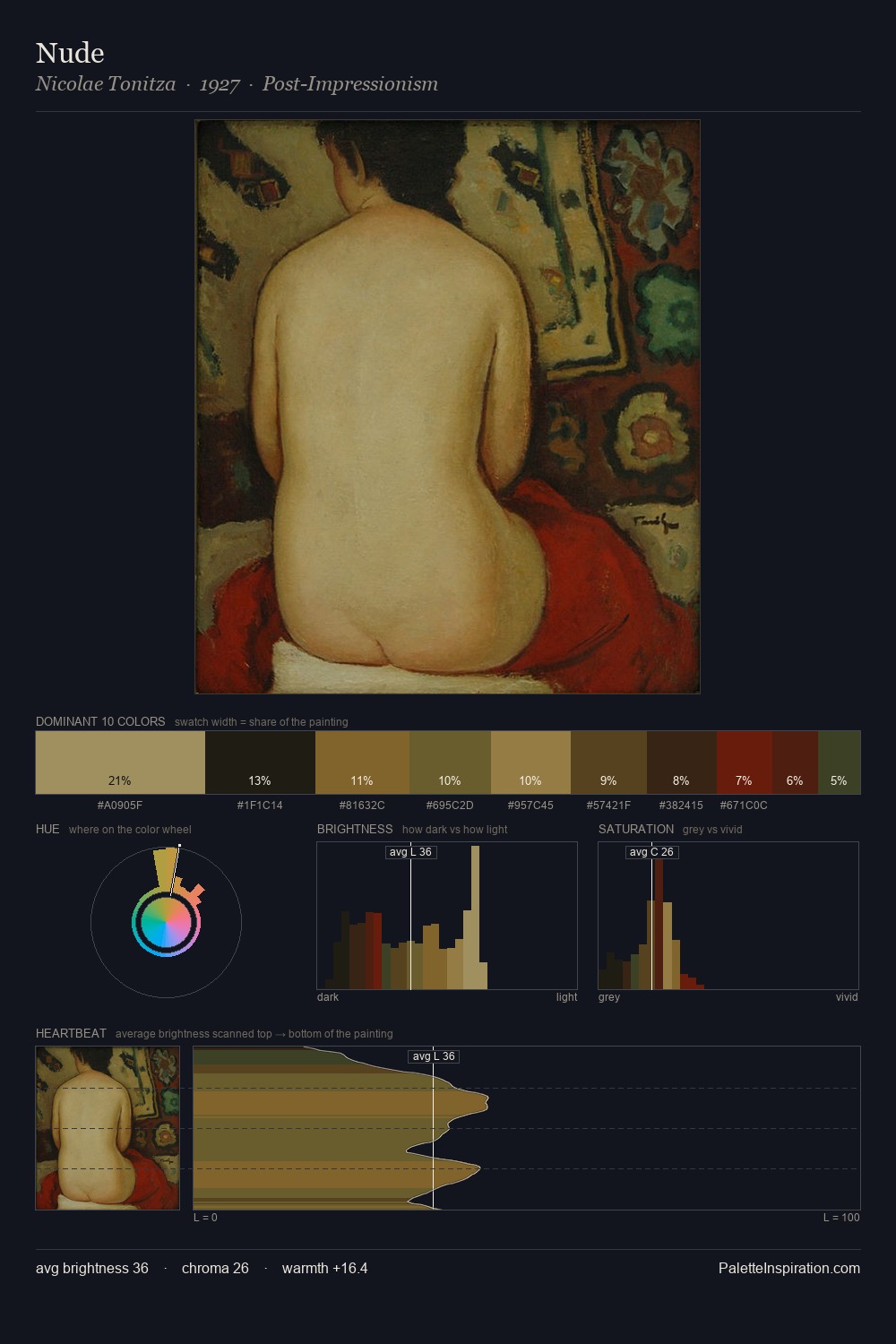Click the 'L = 100' axis label
The image size is (896, 1344).
[841, 1218]
